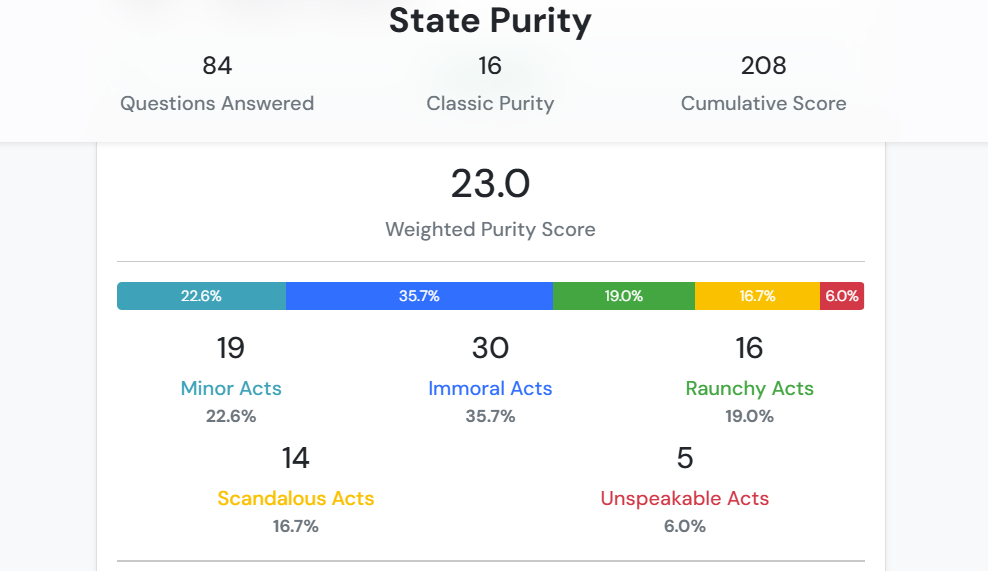The width and height of the screenshot is (988, 571).
Task: Select the yellow 16.7% bar segment
Action: click(x=757, y=296)
